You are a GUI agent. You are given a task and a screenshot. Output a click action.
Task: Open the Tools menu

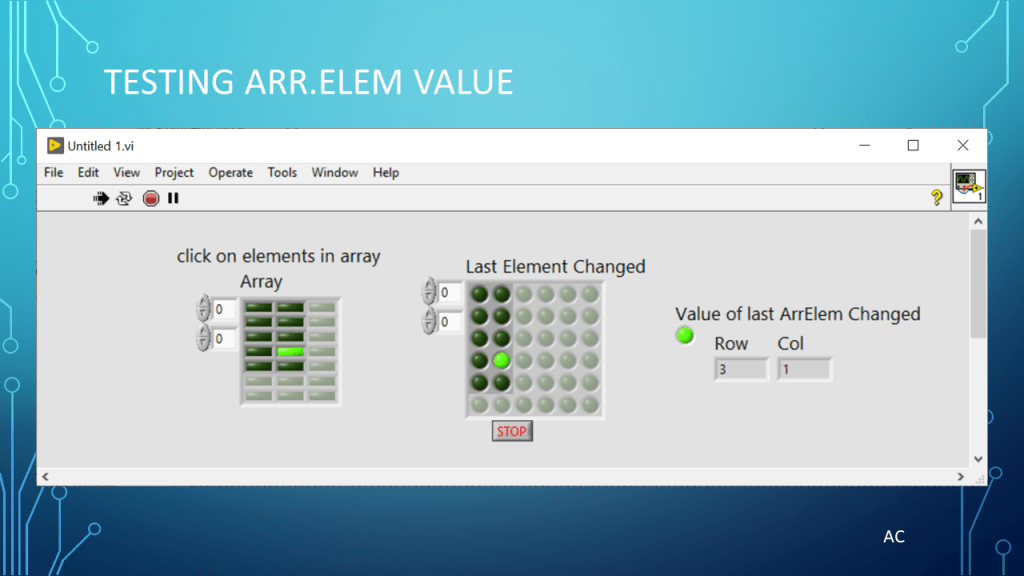point(282,173)
